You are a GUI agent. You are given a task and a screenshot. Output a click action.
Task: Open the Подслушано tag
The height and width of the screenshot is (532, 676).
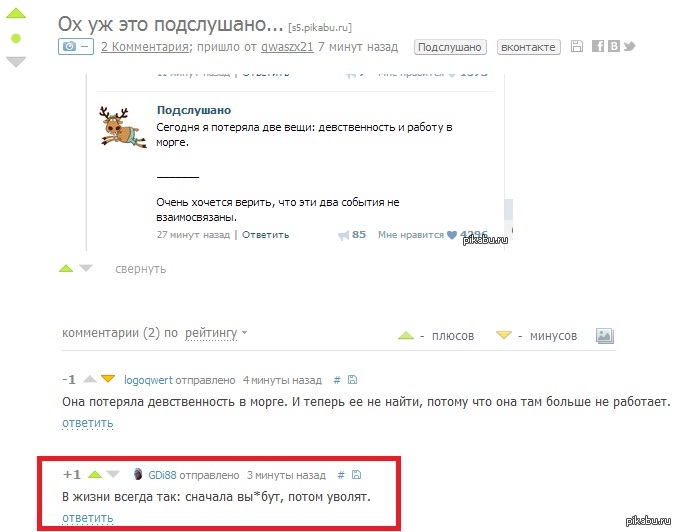[450, 47]
